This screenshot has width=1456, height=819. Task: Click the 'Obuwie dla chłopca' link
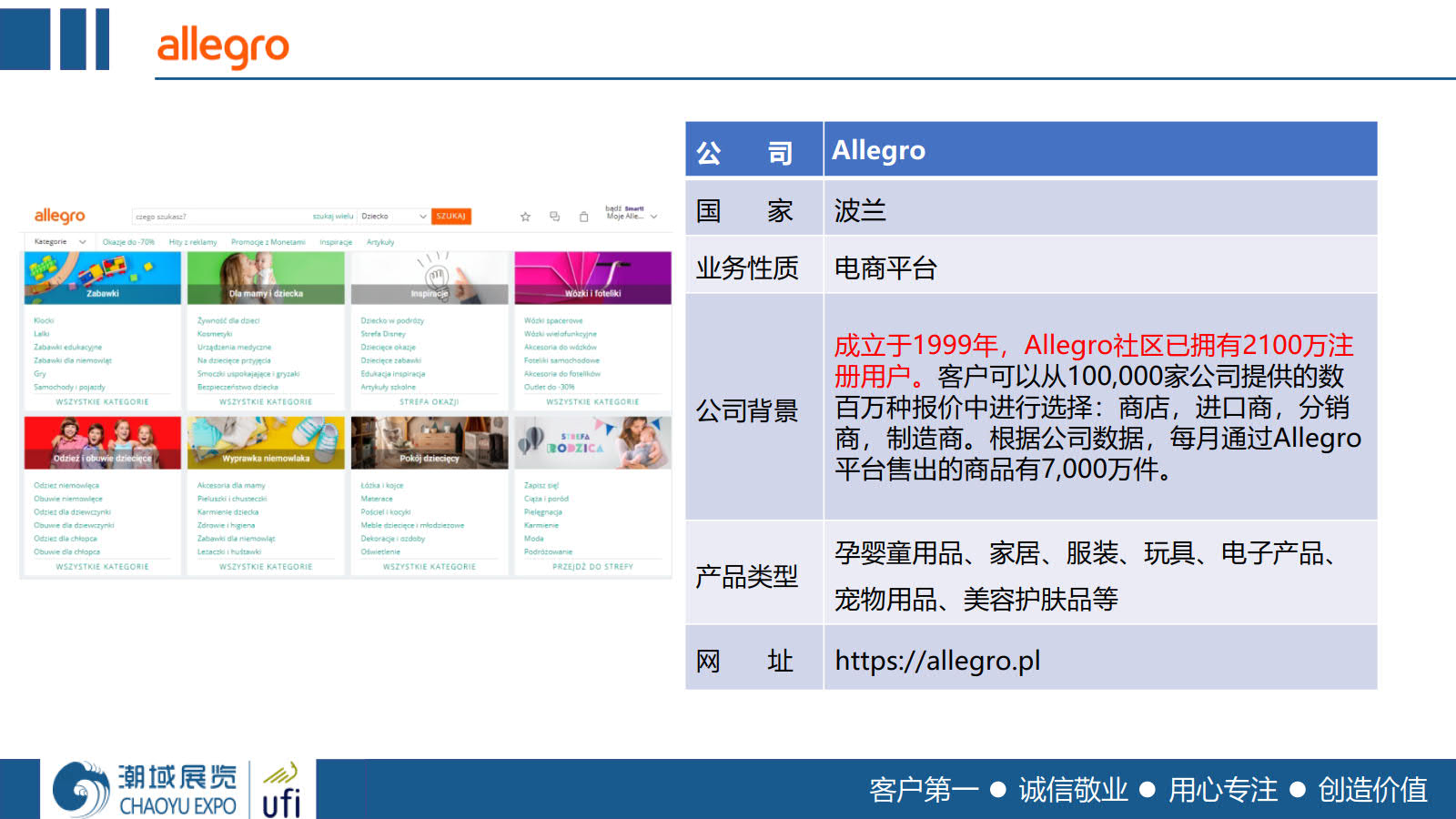[x=67, y=551]
